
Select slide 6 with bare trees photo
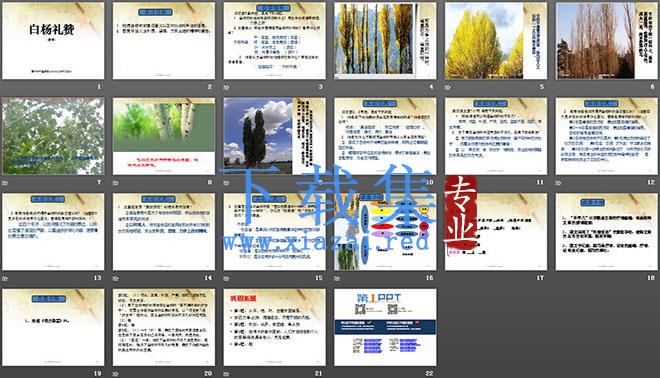[607, 41]
